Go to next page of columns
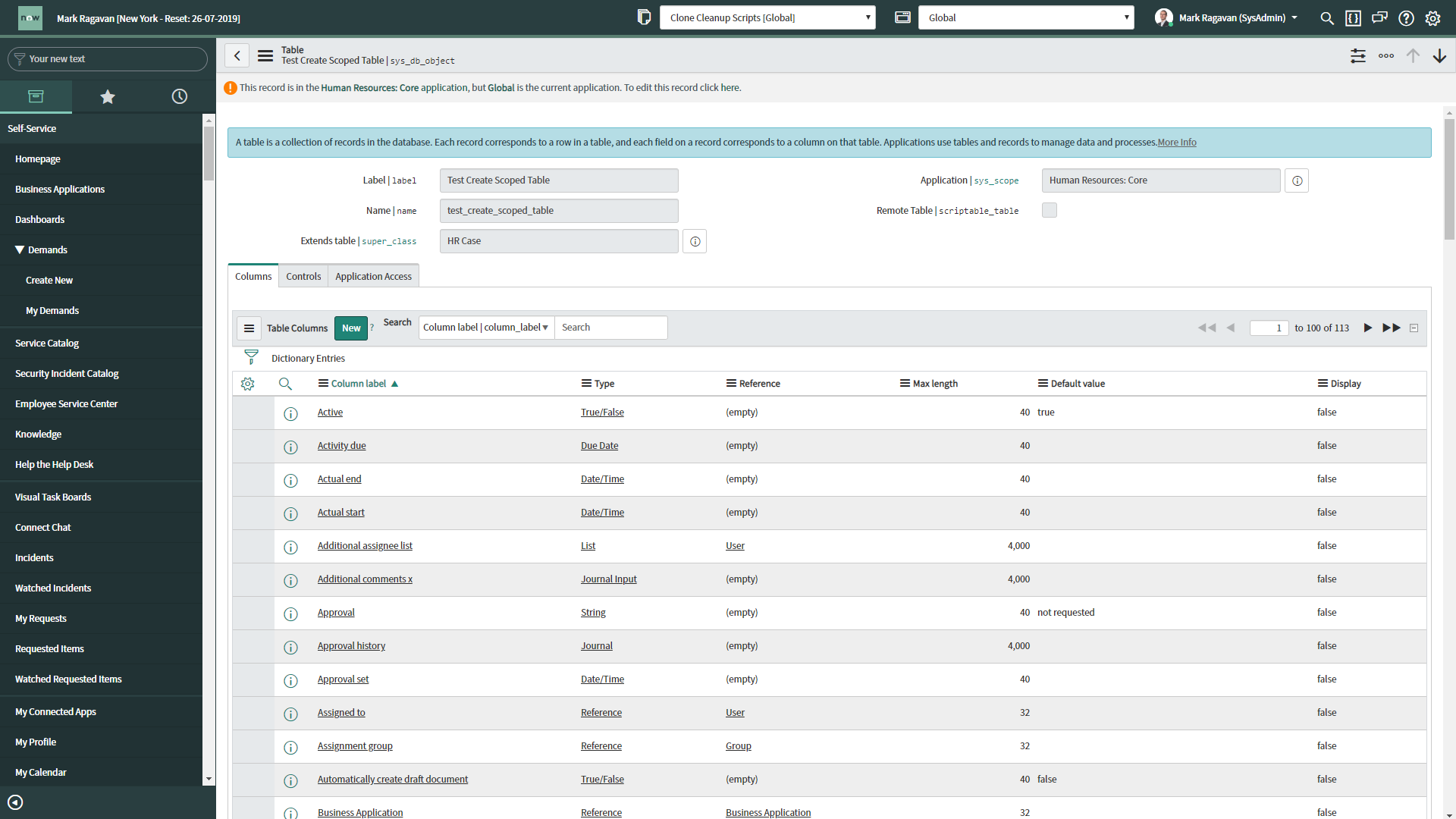This screenshot has height=819, width=1456. point(1368,328)
